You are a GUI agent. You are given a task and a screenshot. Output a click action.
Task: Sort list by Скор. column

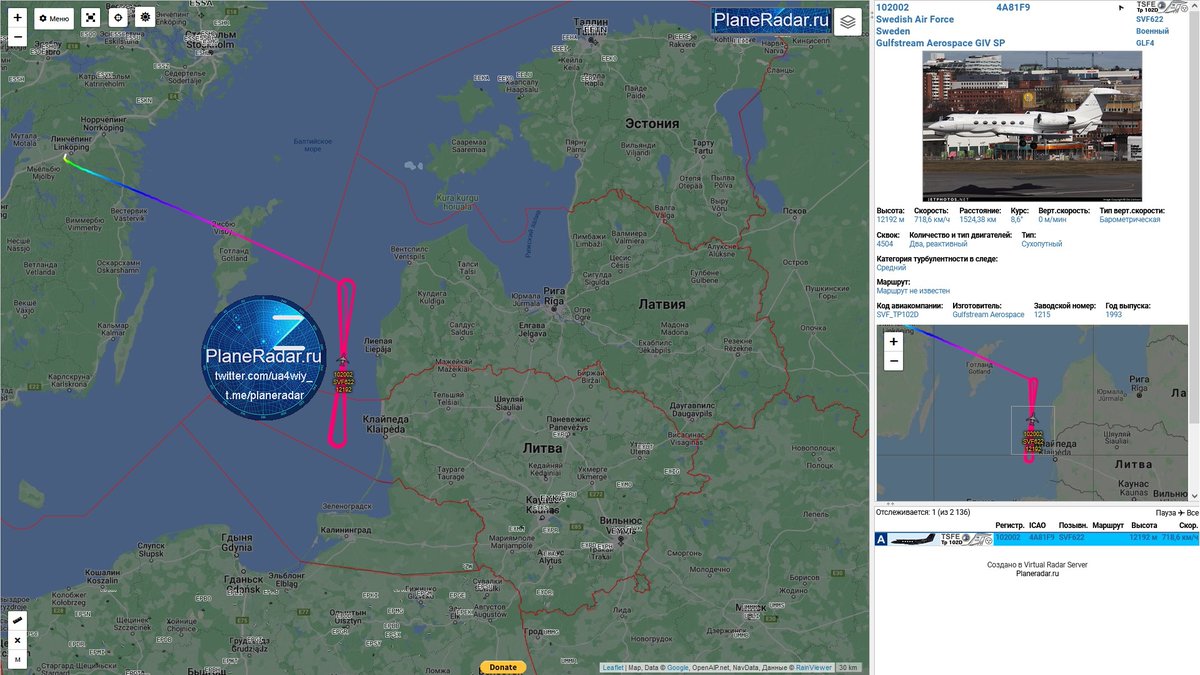coord(1189,525)
